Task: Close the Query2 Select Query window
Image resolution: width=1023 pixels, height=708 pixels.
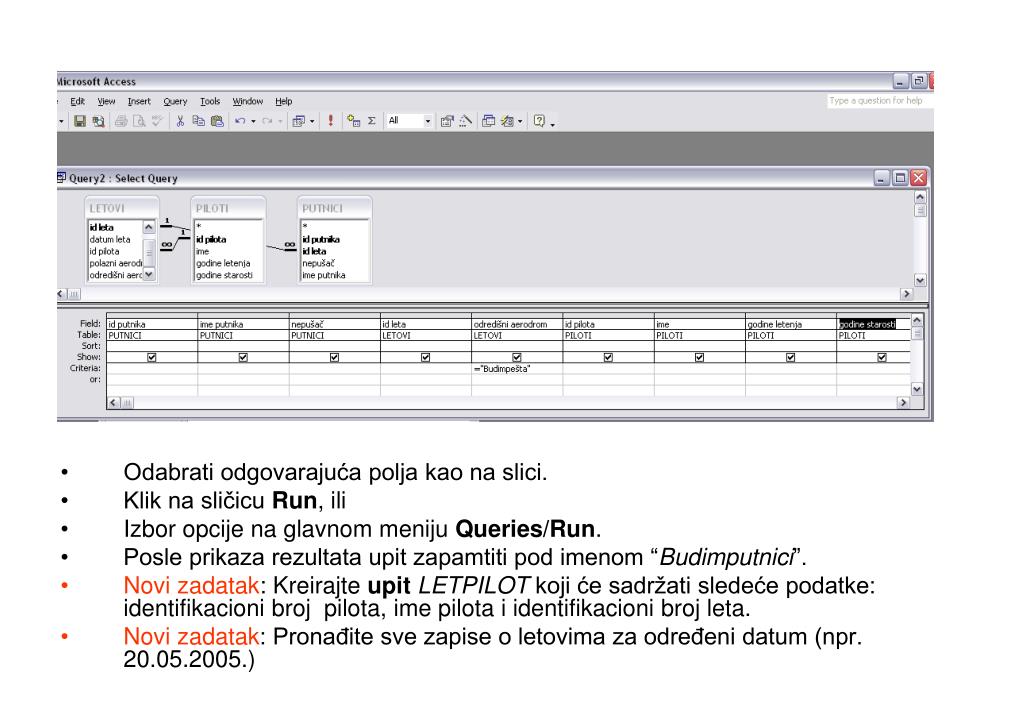Action: [918, 178]
